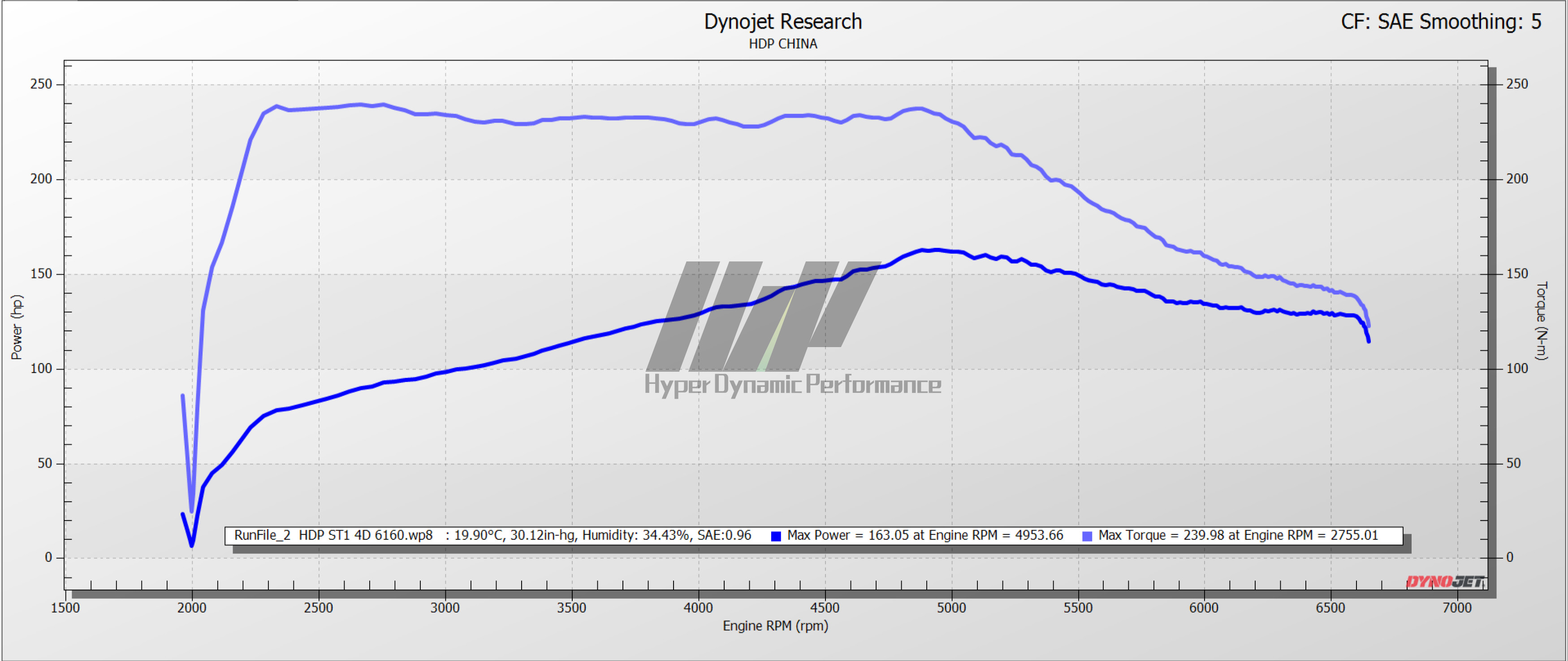Click the light blue Max Torque legend swatch

coord(1087,536)
